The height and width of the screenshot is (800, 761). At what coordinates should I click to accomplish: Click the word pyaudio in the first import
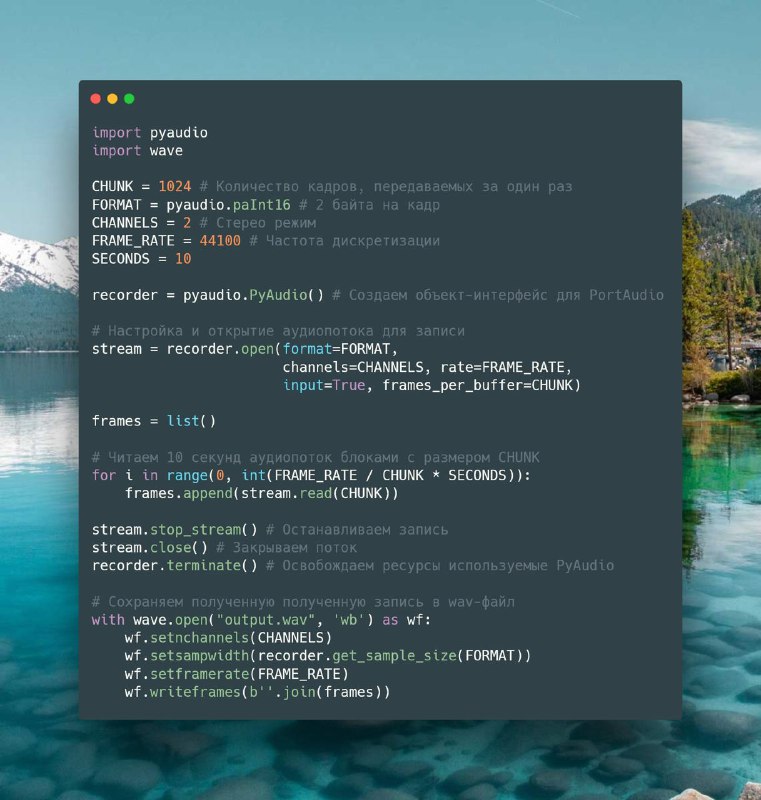pyautogui.click(x=179, y=133)
